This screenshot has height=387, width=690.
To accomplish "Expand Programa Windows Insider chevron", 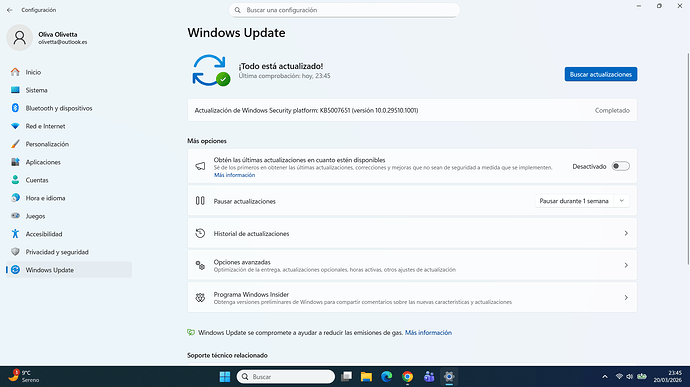I will point(626,298).
